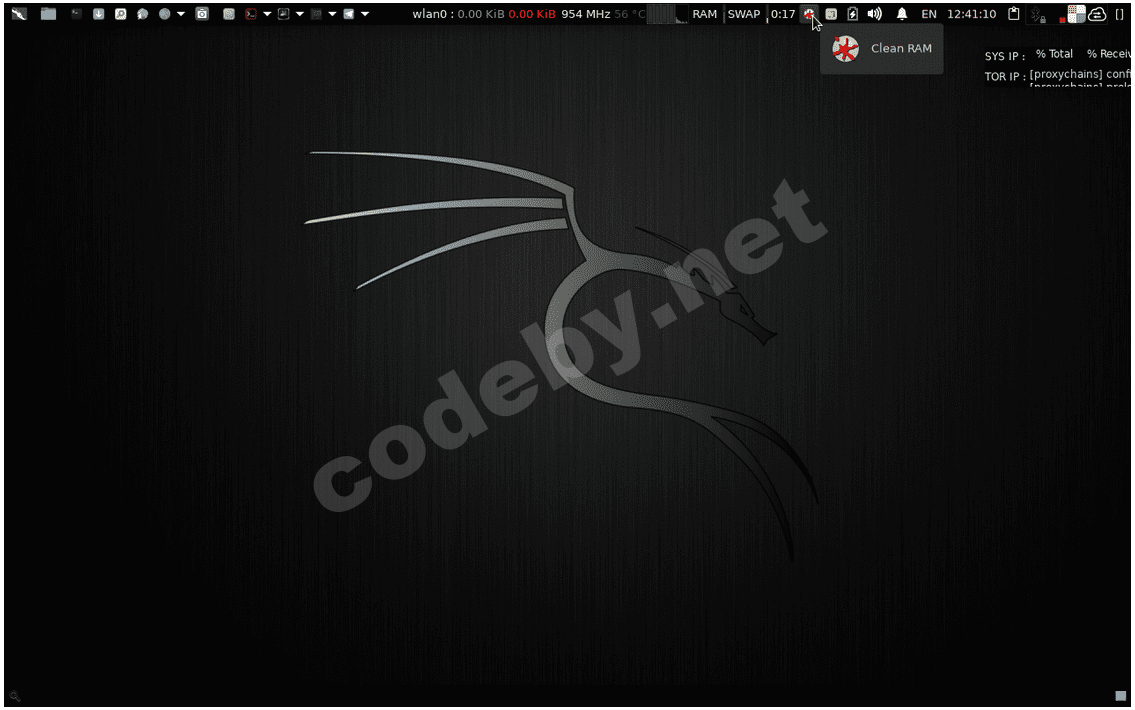This screenshot has height=710, width=1135.
Task: Launch the small dark terminal icon
Action: click(x=76, y=14)
